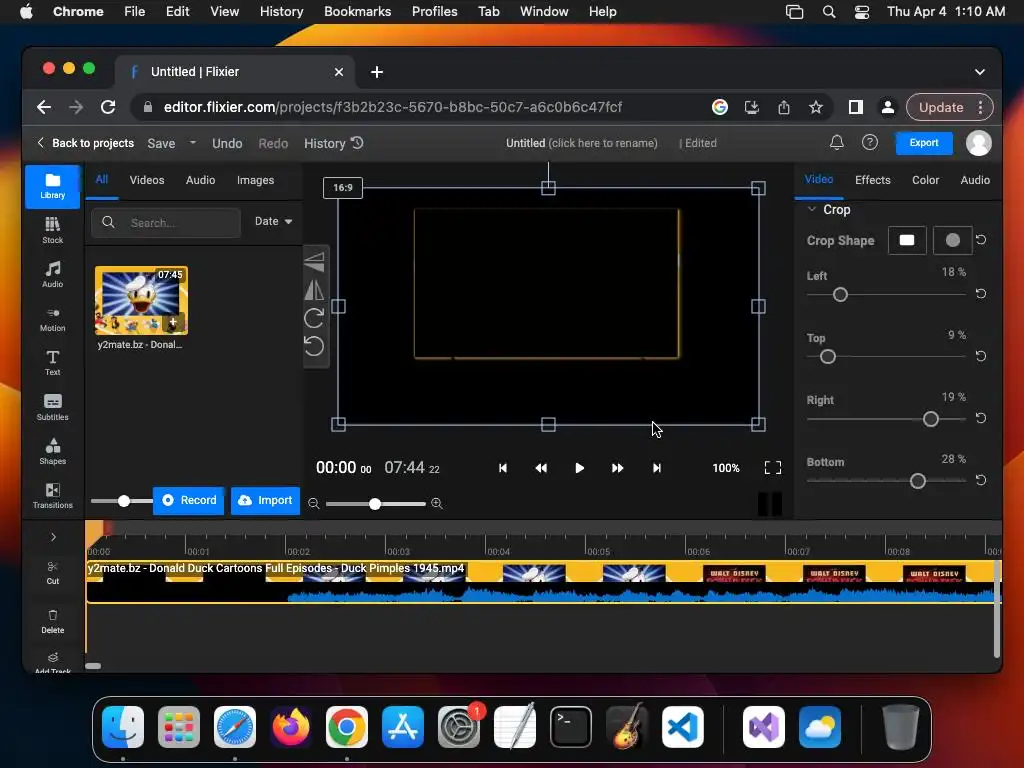The width and height of the screenshot is (1024, 768).
Task: Select the Donald Duck video thumbnail
Action: (141, 300)
